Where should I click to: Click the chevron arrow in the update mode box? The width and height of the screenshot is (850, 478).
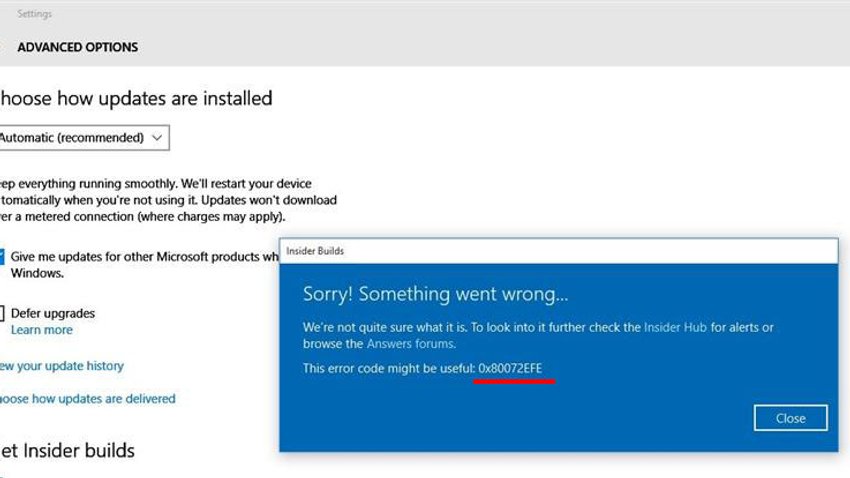157,138
